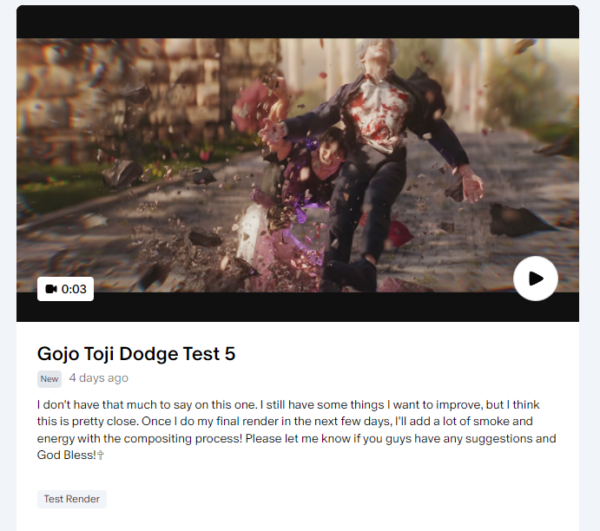Click the "New" badge under the title

(49, 379)
